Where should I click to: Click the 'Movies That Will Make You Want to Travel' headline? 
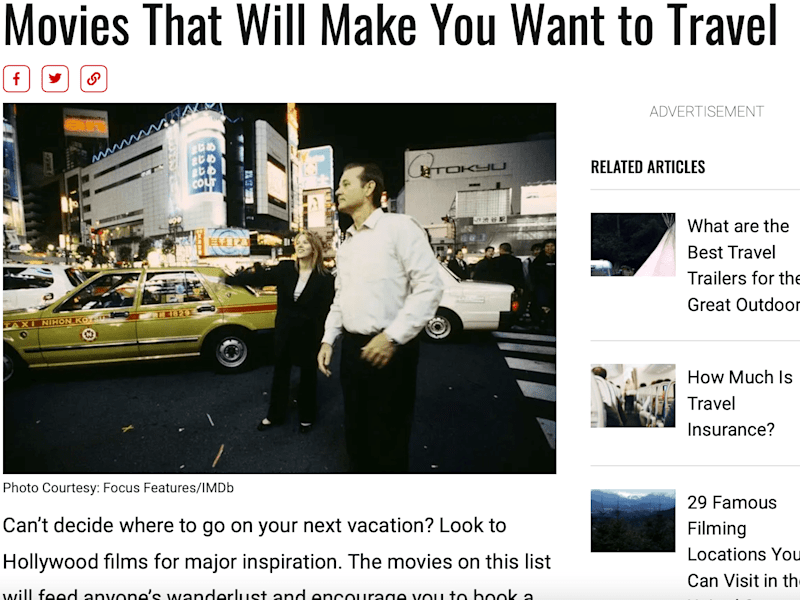click(390, 24)
